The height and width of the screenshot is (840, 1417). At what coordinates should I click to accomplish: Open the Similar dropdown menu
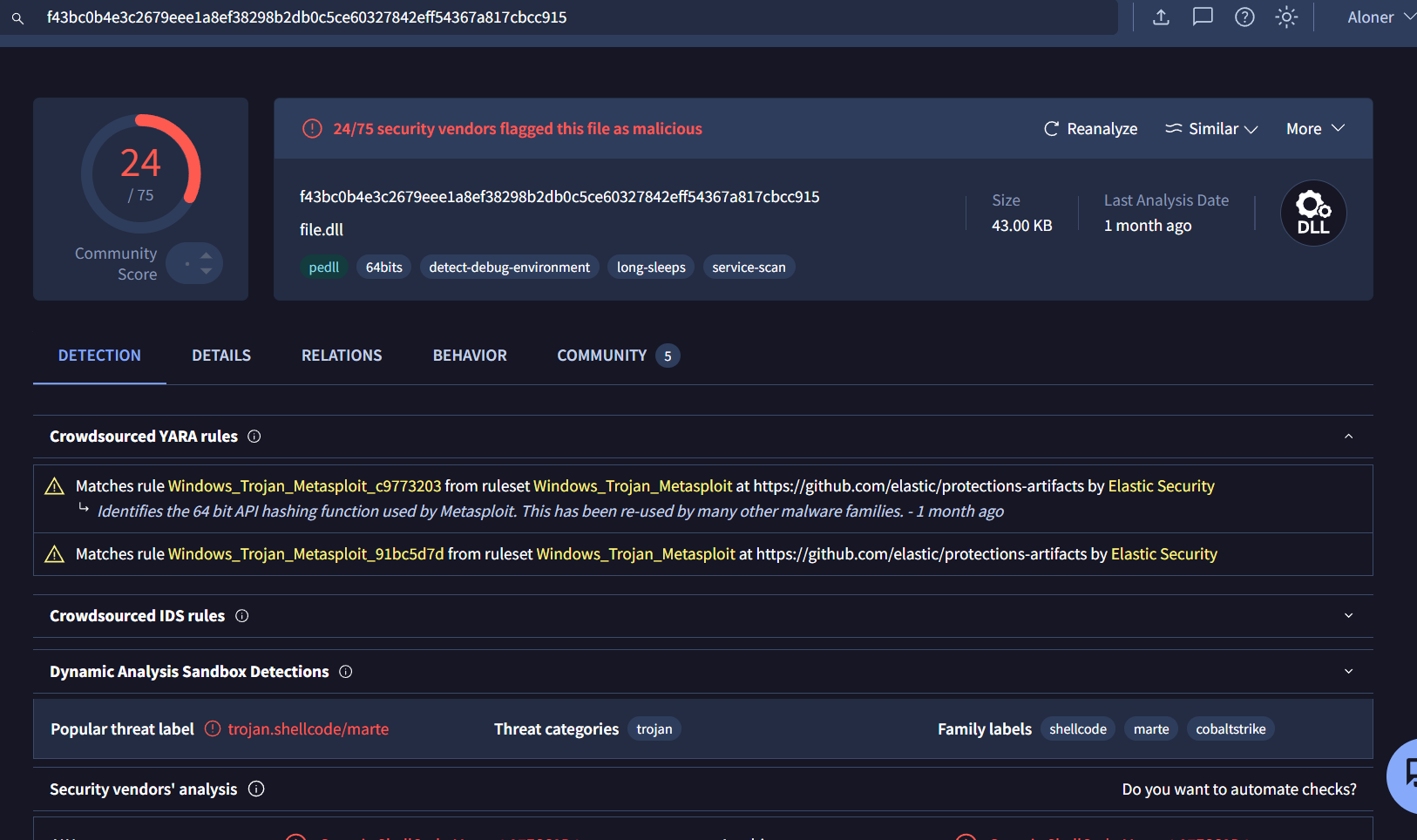tap(1211, 129)
